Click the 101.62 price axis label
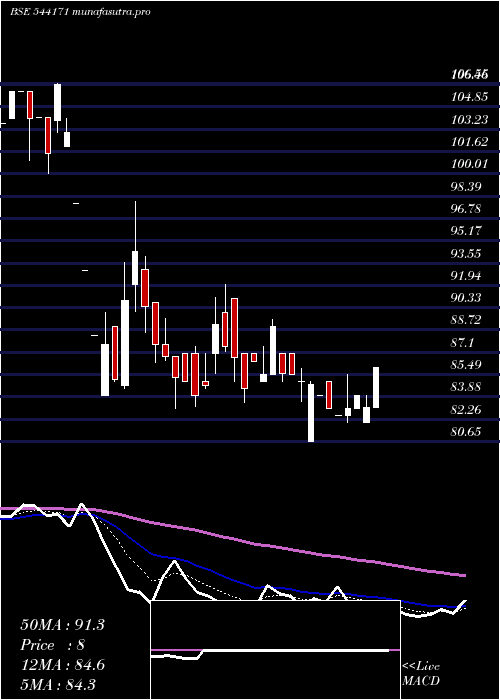The width and height of the screenshot is (500, 700). tap(469, 142)
